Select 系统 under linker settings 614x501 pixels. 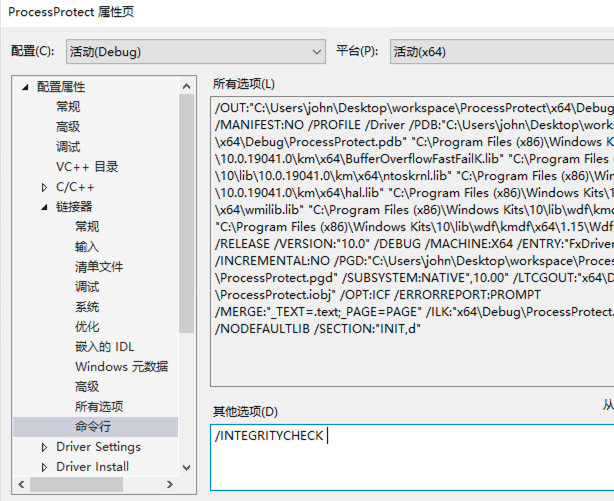(87, 307)
